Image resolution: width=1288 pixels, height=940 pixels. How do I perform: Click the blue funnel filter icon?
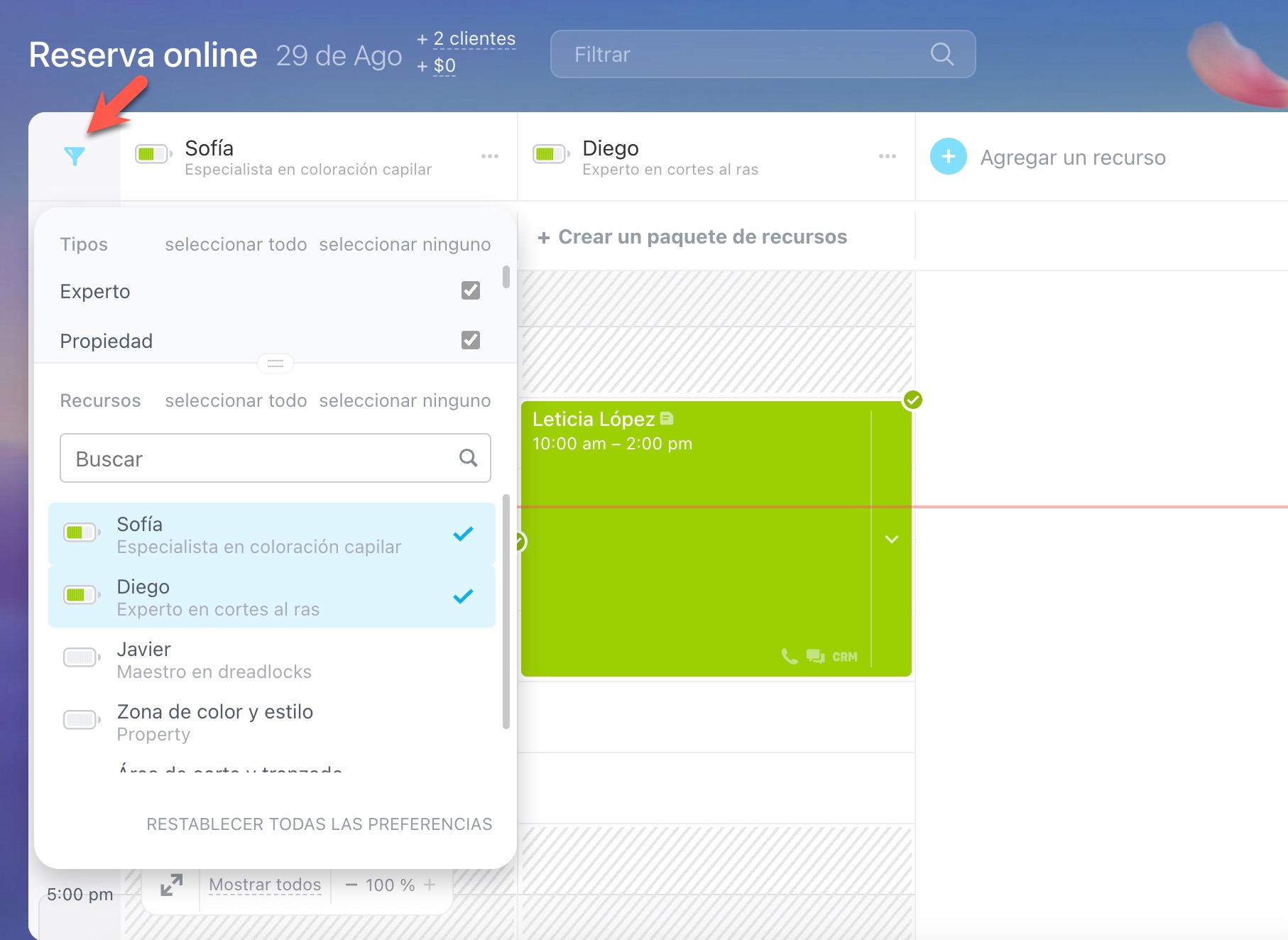[x=75, y=156]
